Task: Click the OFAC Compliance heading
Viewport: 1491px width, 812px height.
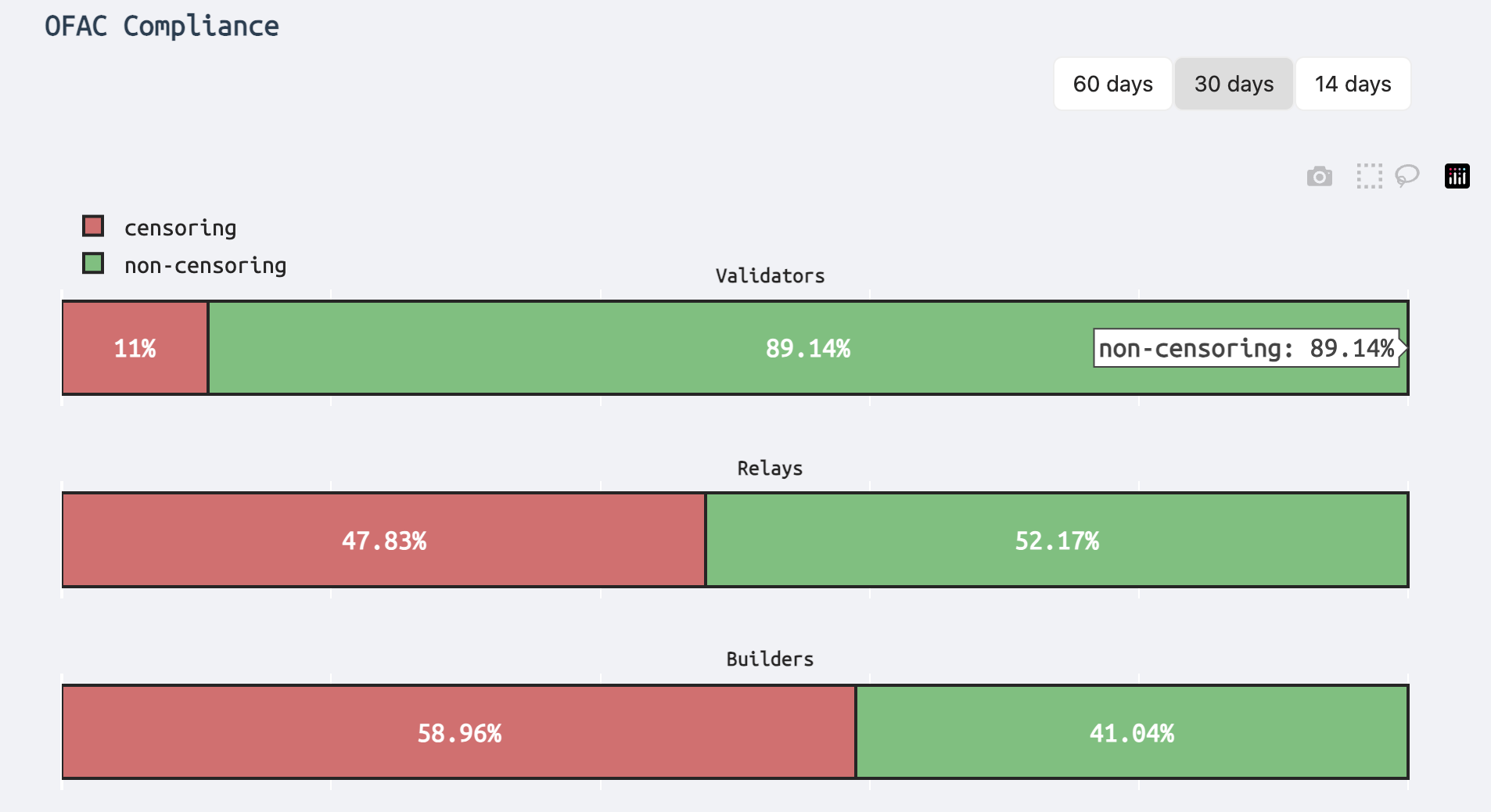Action: pyautogui.click(x=162, y=27)
